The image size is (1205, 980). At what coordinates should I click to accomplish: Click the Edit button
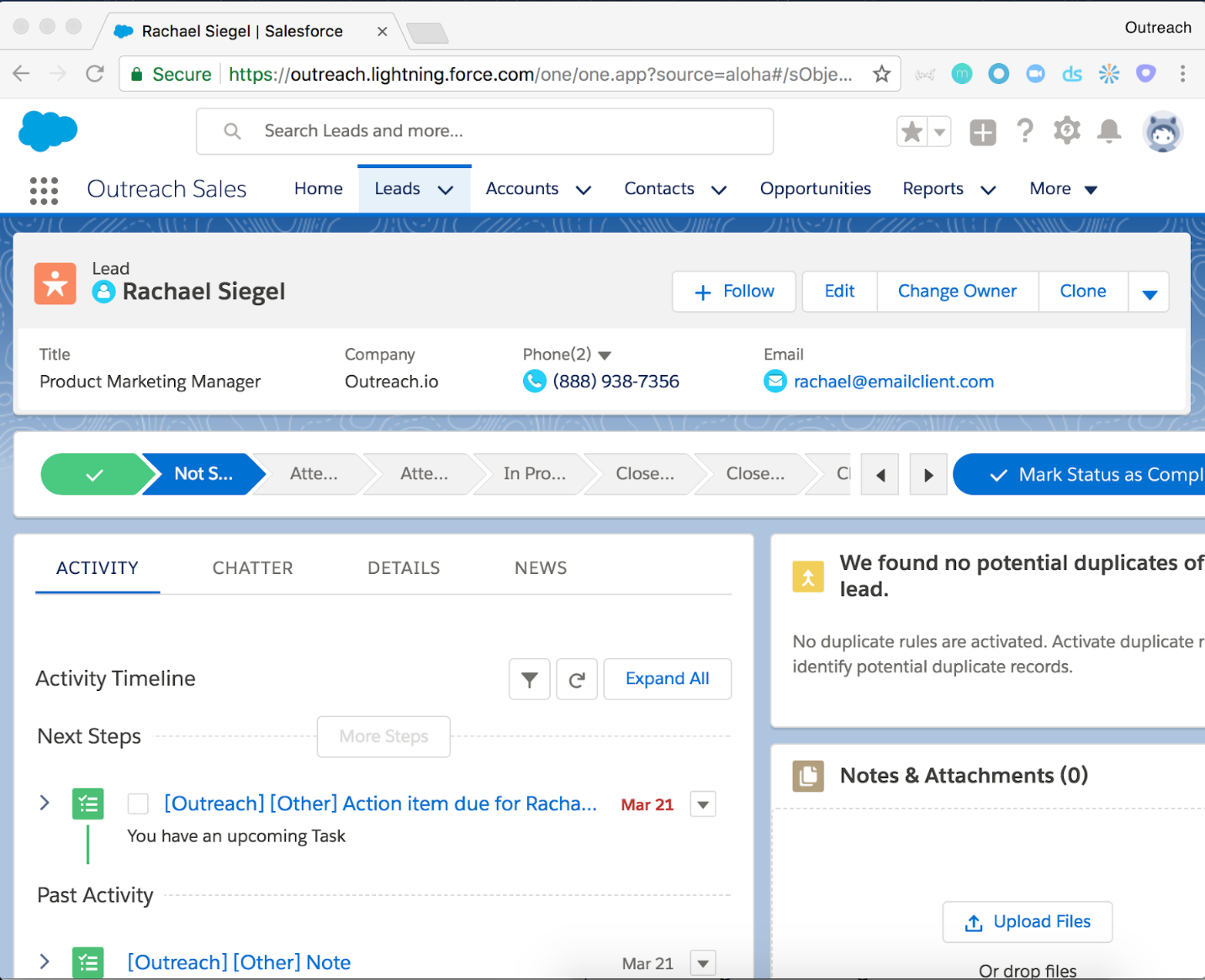tap(839, 292)
